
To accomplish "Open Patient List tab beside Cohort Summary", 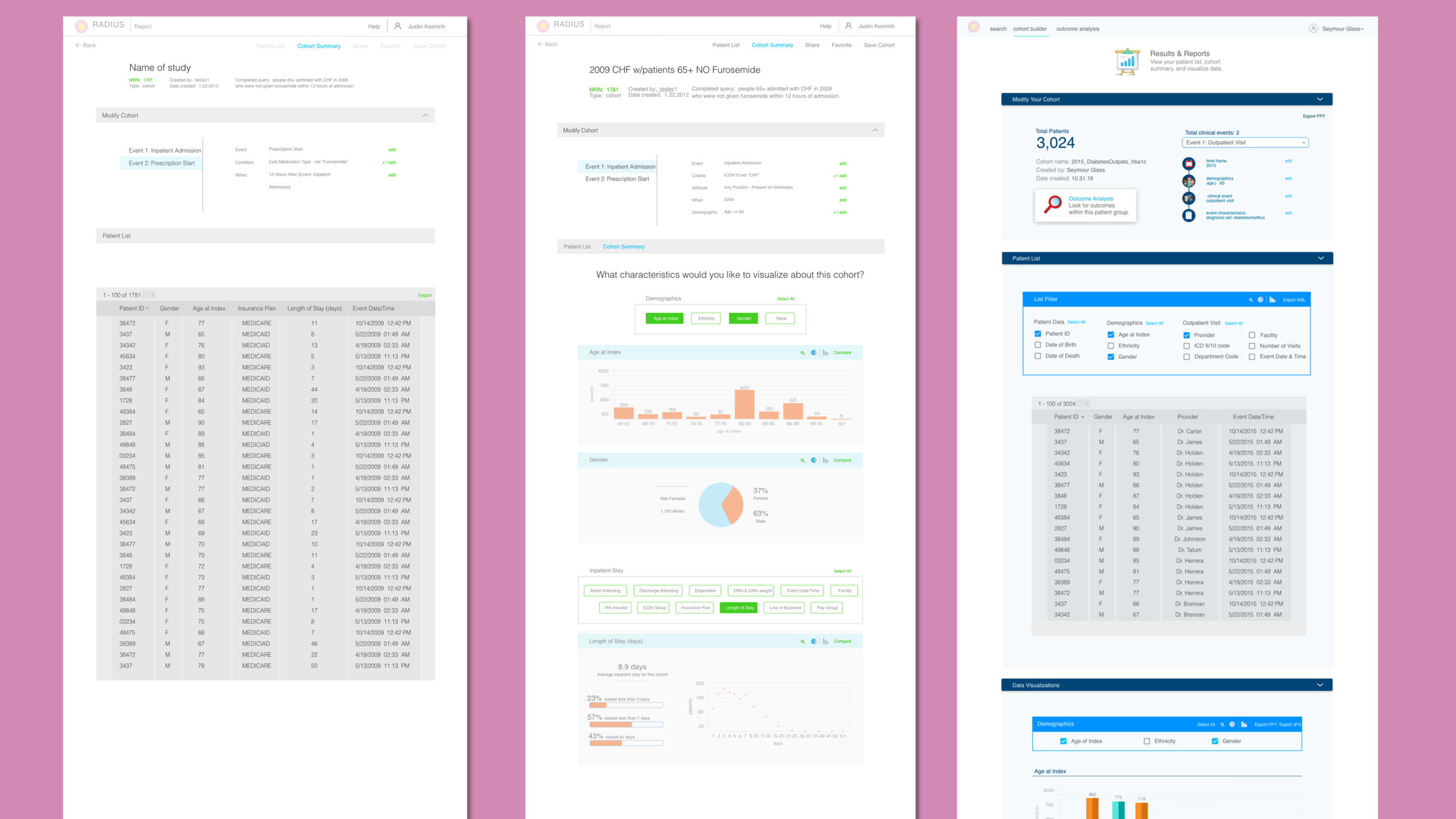I will point(577,247).
